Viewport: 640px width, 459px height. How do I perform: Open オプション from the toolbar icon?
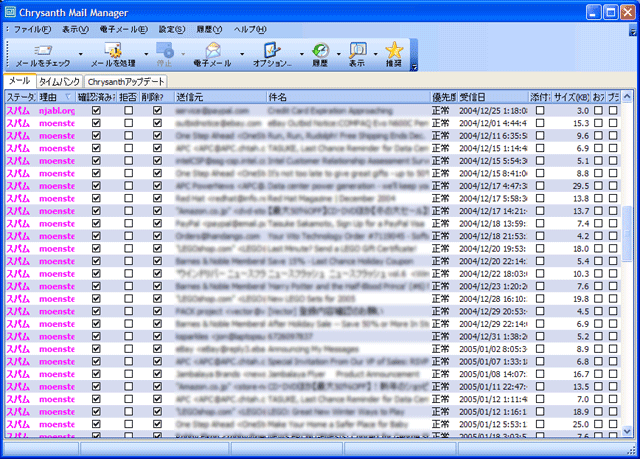point(271,50)
